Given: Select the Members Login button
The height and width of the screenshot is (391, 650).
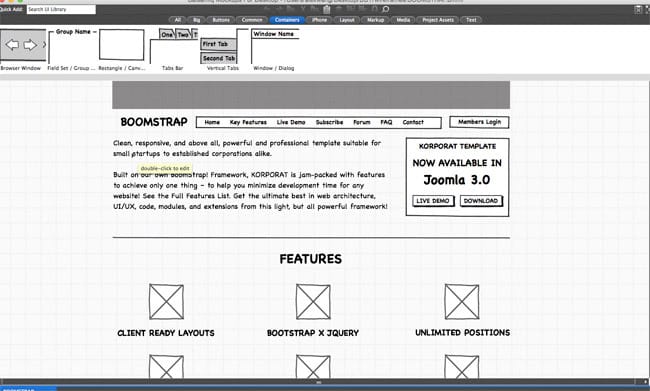Looking at the screenshot, I should (x=479, y=122).
